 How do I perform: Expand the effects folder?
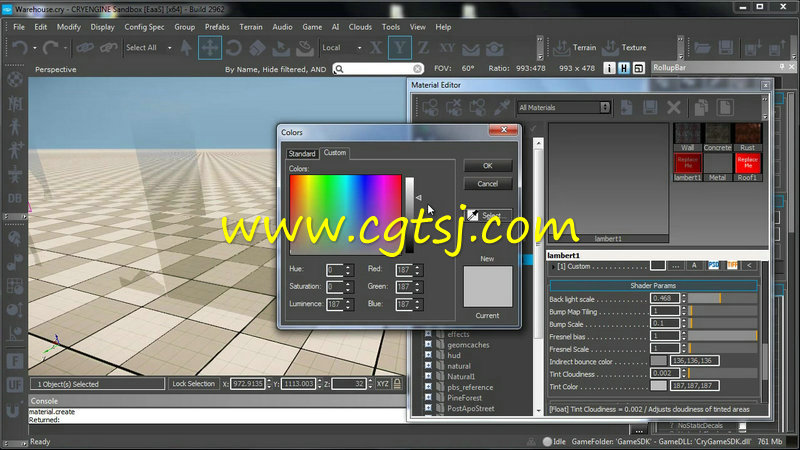pyautogui.click(x=428, y=335)
